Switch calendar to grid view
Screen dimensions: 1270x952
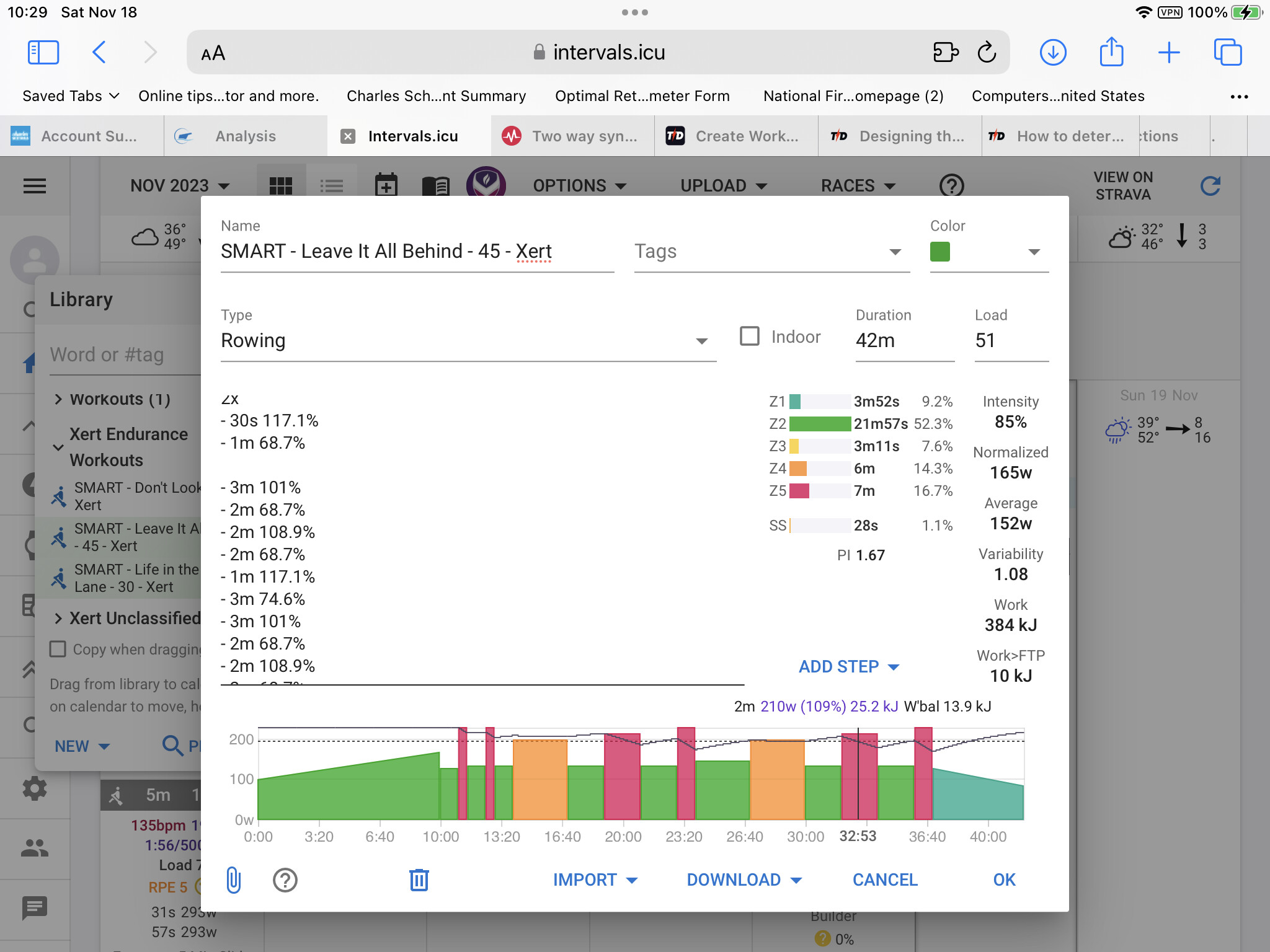pyautogui.click(x=281, y=185)
